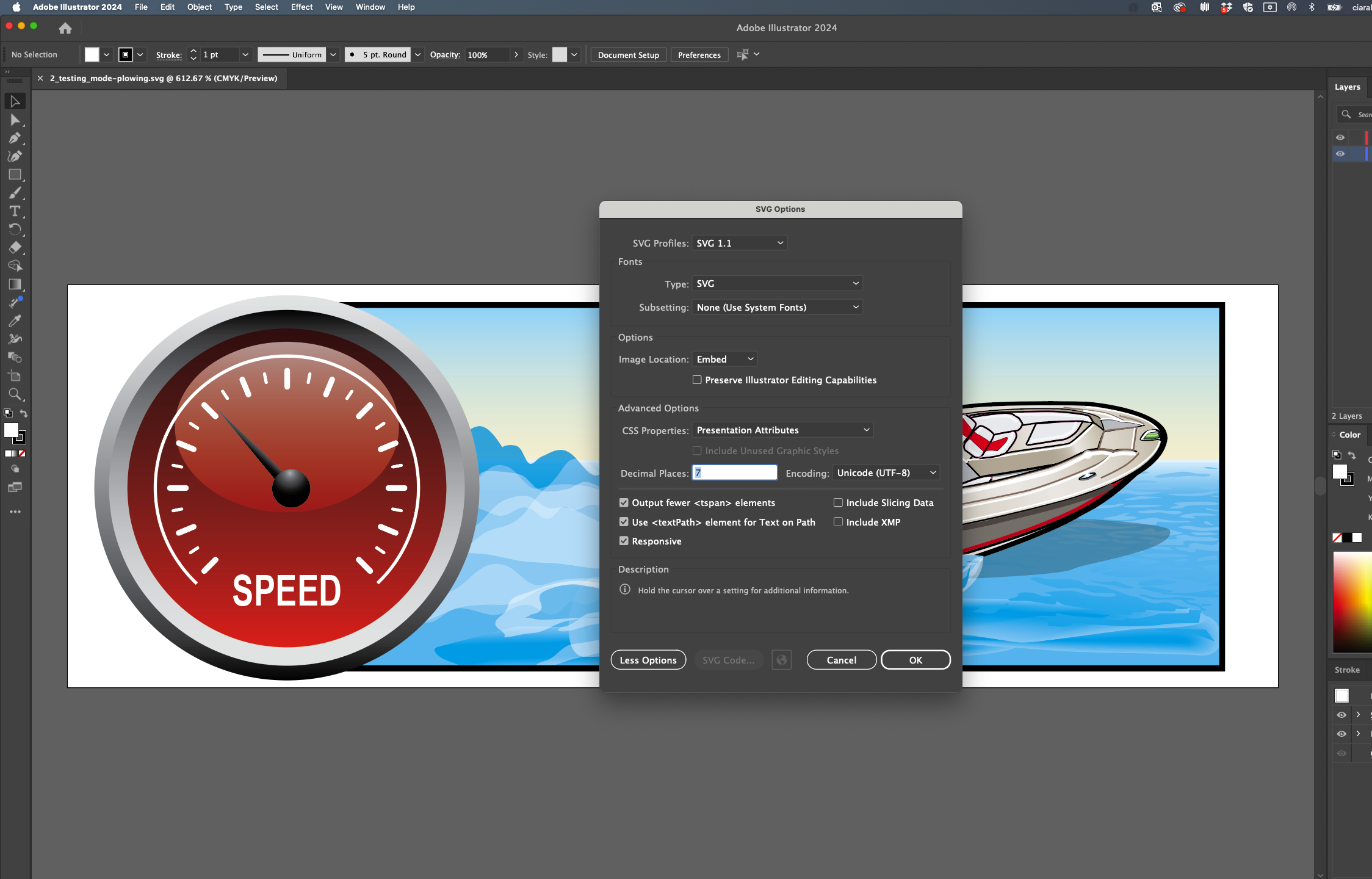Open the Effect menu

tap(301, 7)
